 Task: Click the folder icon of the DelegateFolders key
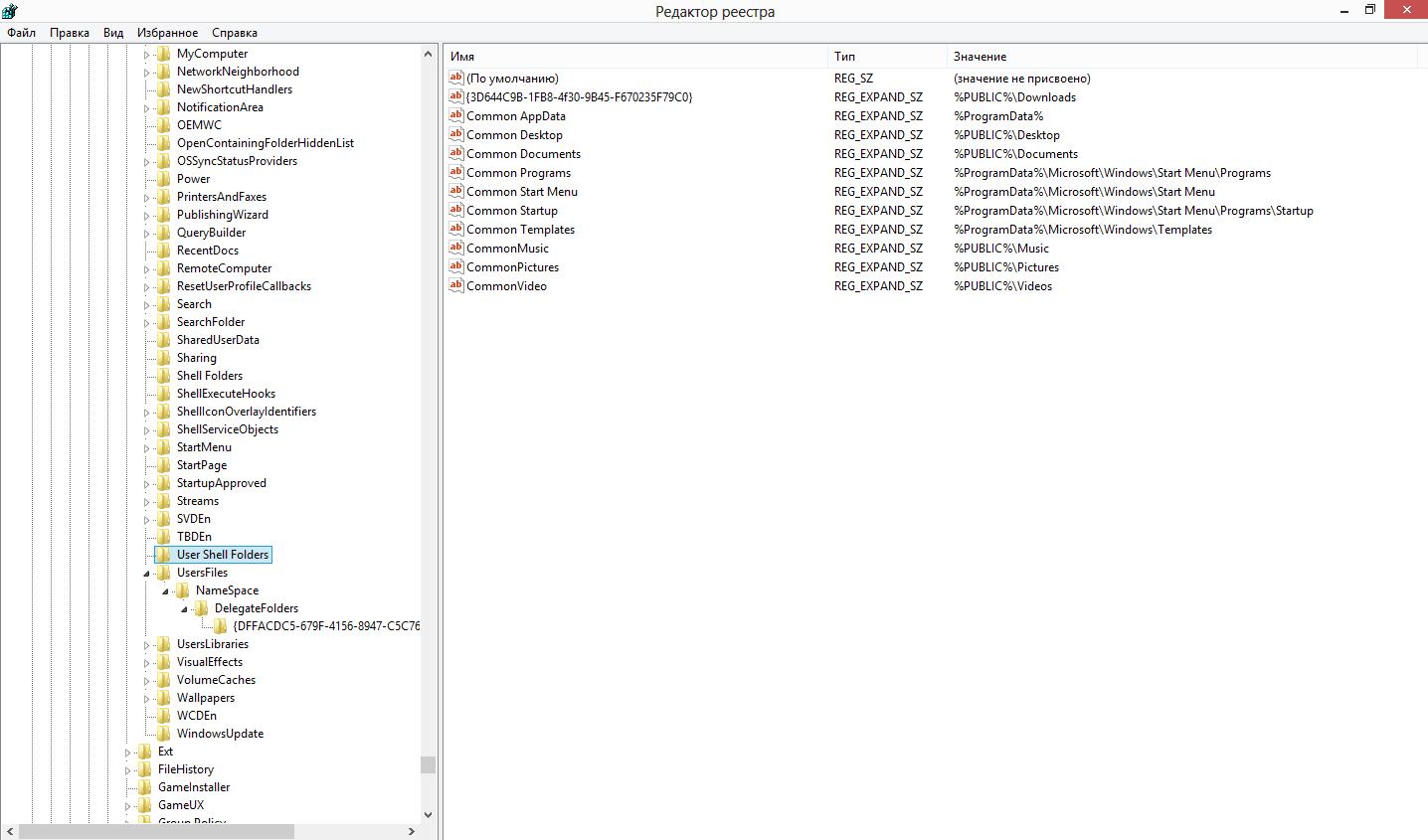tap(202, 608)
